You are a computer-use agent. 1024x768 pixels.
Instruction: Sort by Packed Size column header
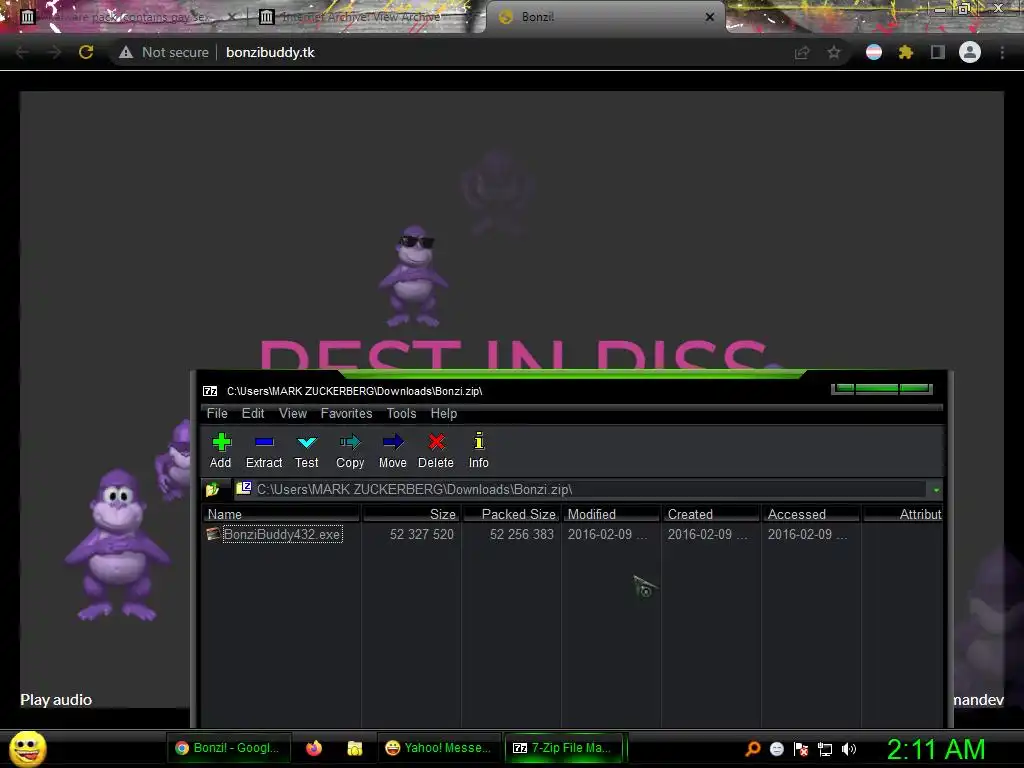coord(511,514)
